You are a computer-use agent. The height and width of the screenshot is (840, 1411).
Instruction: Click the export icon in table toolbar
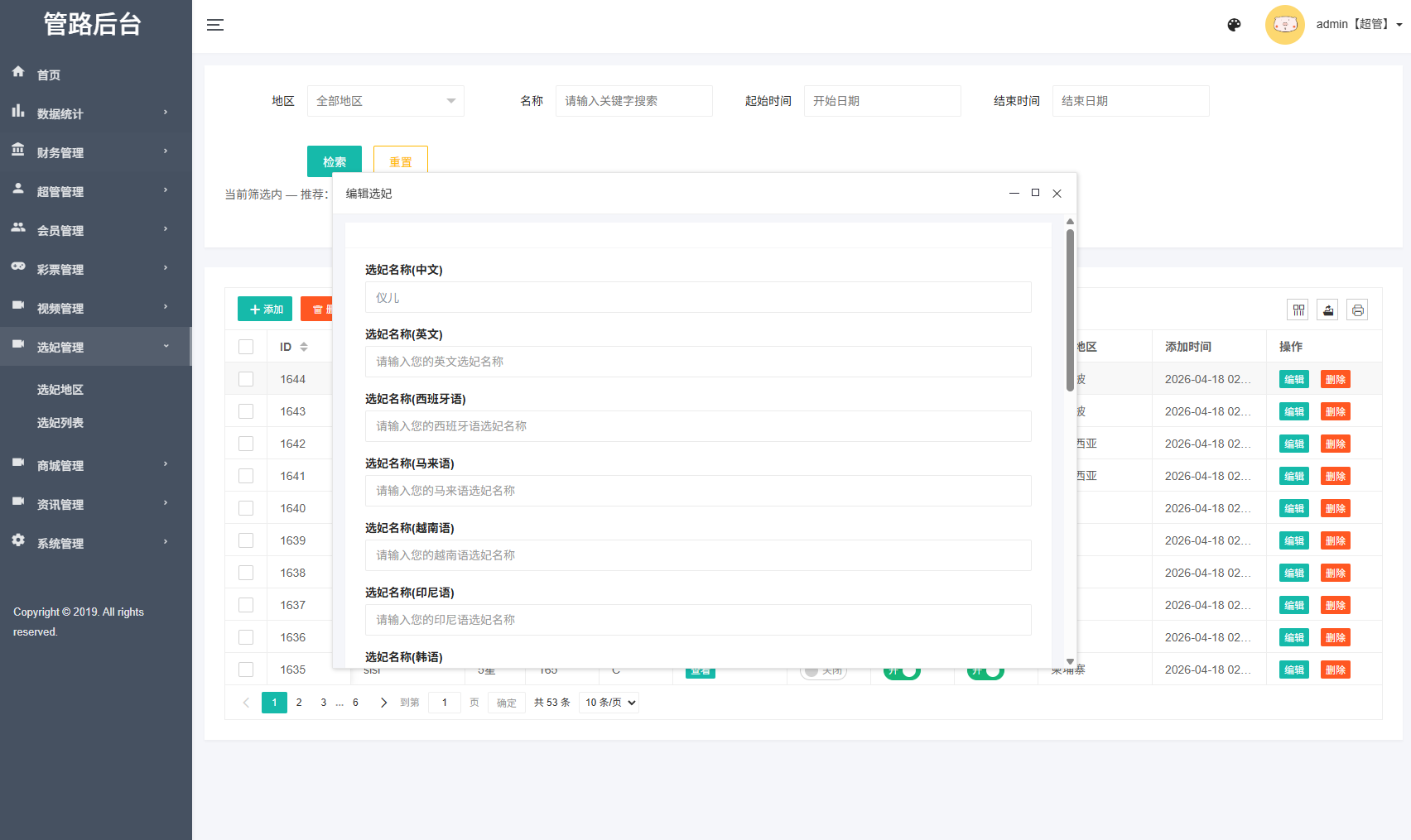1327,310
